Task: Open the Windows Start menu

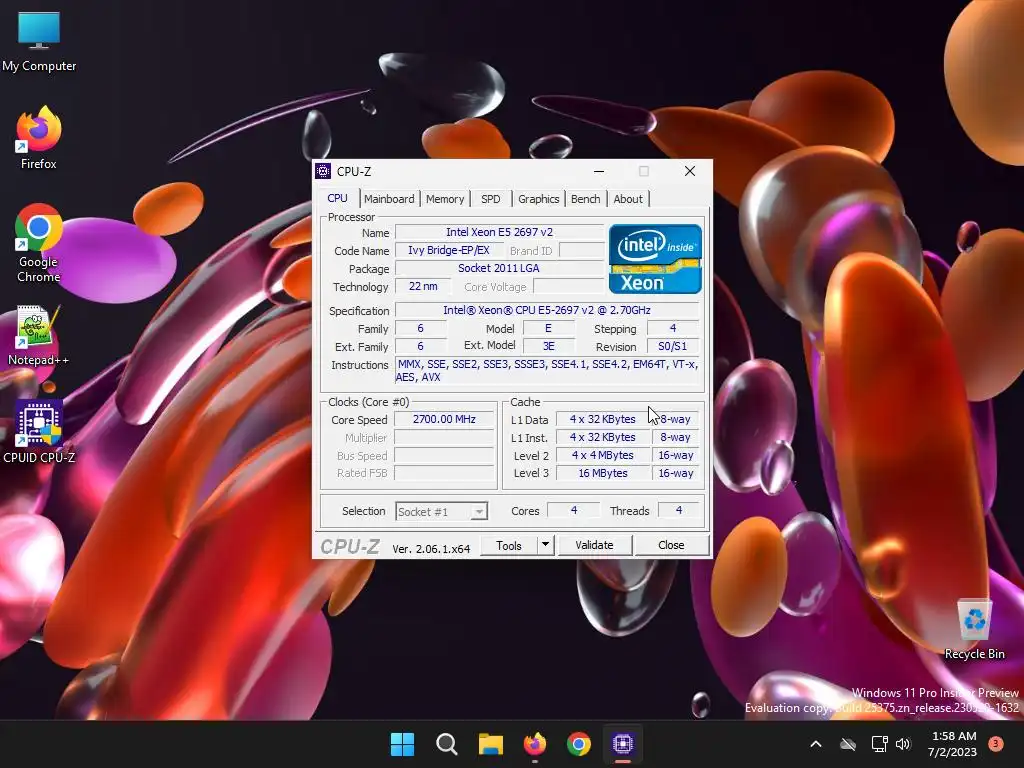Action: 402,744
